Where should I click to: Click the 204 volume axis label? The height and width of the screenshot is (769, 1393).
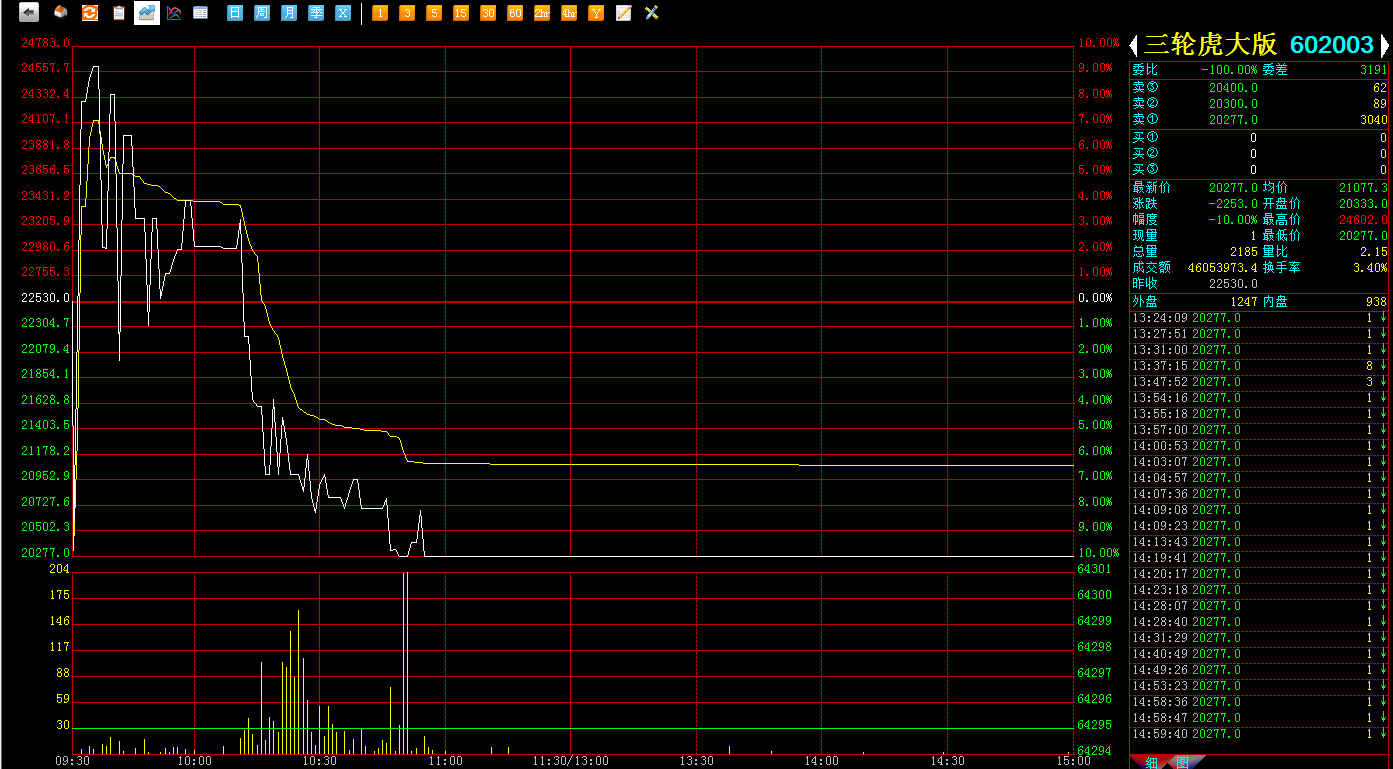point(59,569)
